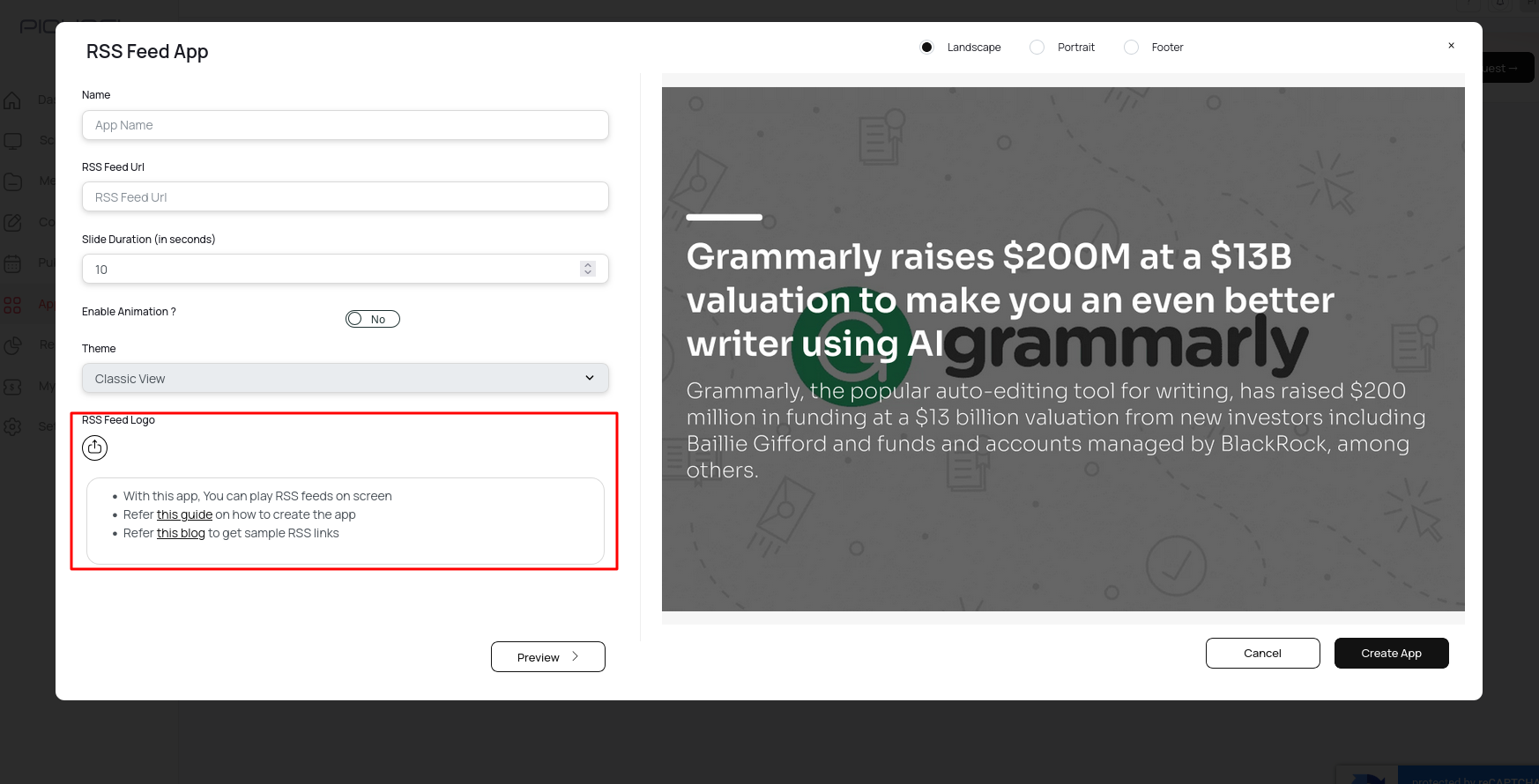Expand the Theme dropdown showing Classic View
This screenshot has width=1539, height=784.
coord(345,379)
